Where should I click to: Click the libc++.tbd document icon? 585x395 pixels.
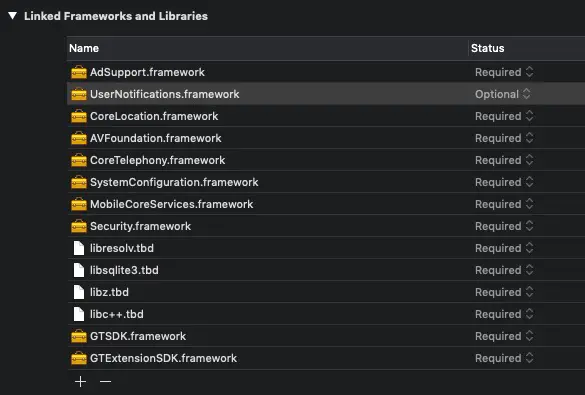pyautogui.click(x=79, y=314)
